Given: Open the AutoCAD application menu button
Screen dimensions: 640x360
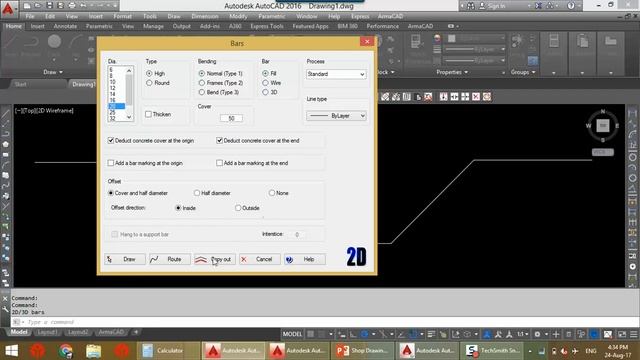Looking at the screenshot, I should click(8, 8).
